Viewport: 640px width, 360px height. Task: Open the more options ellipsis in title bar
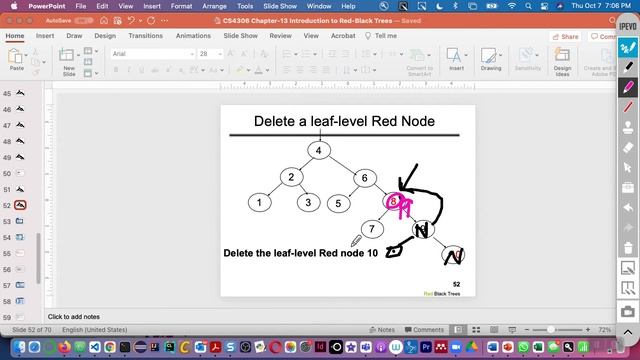164,20
